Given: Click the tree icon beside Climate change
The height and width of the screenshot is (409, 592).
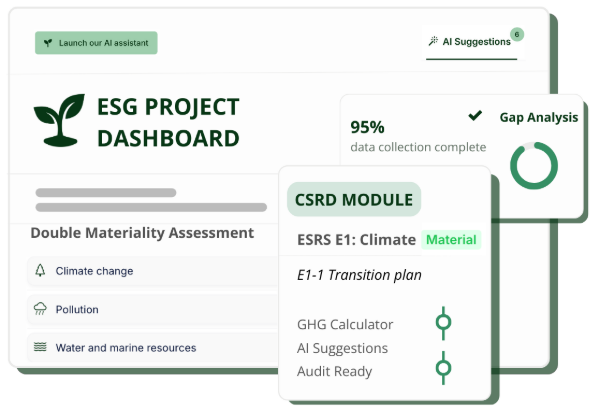Looking at the screenshot, I should 40,270.
